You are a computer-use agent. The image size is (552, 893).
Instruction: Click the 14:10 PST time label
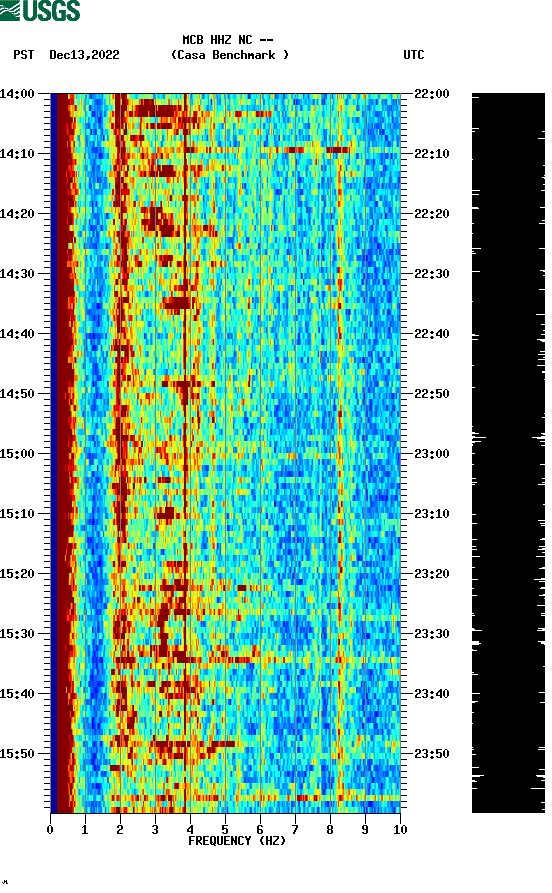17,154
